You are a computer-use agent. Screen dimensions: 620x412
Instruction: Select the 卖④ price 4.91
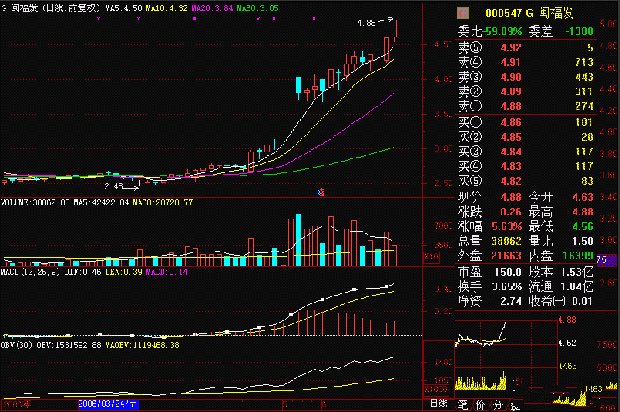click(x=511, y=62)
